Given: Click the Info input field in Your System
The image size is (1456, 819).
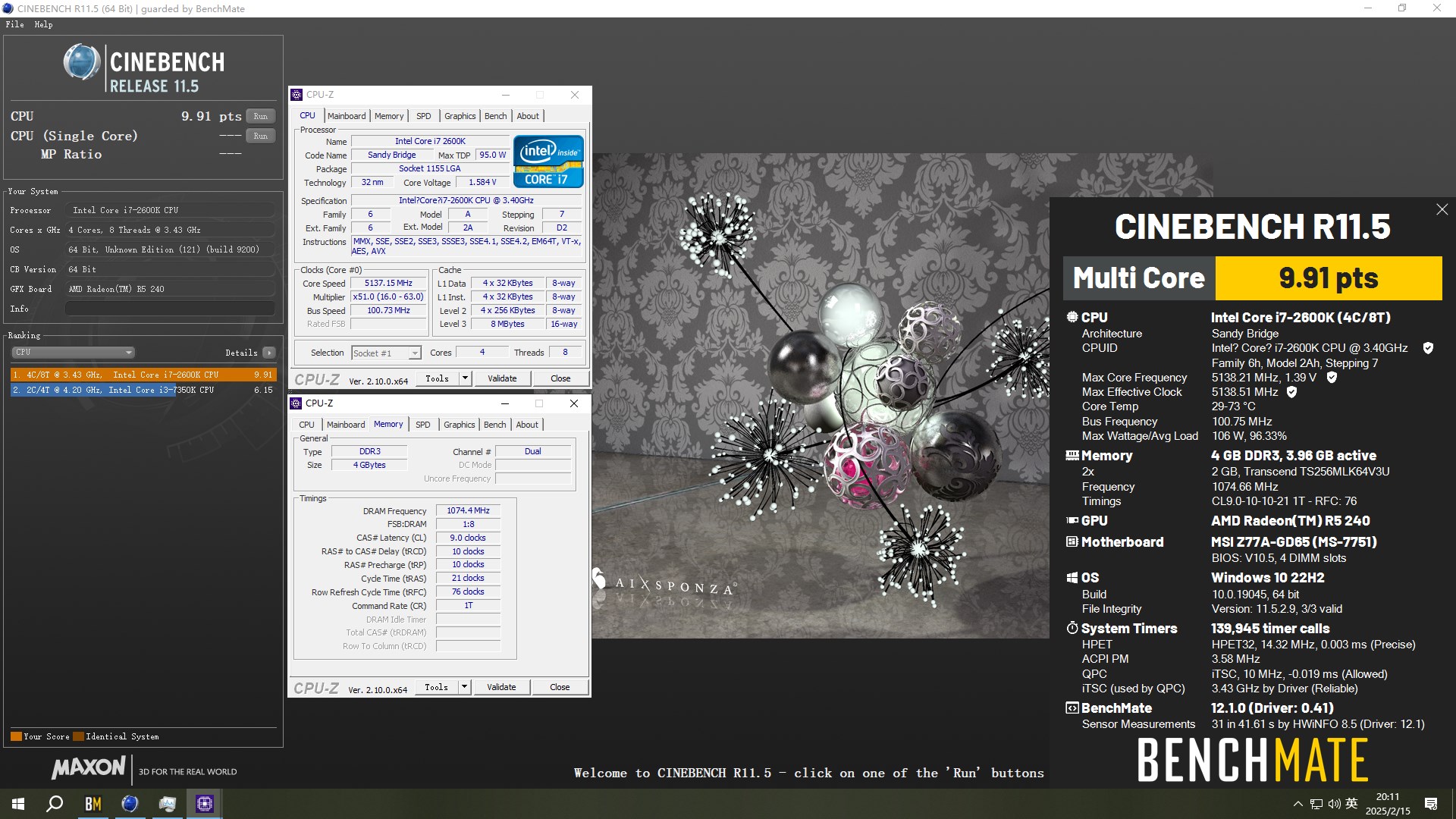Looking at the screenshot, I should 170,309.
